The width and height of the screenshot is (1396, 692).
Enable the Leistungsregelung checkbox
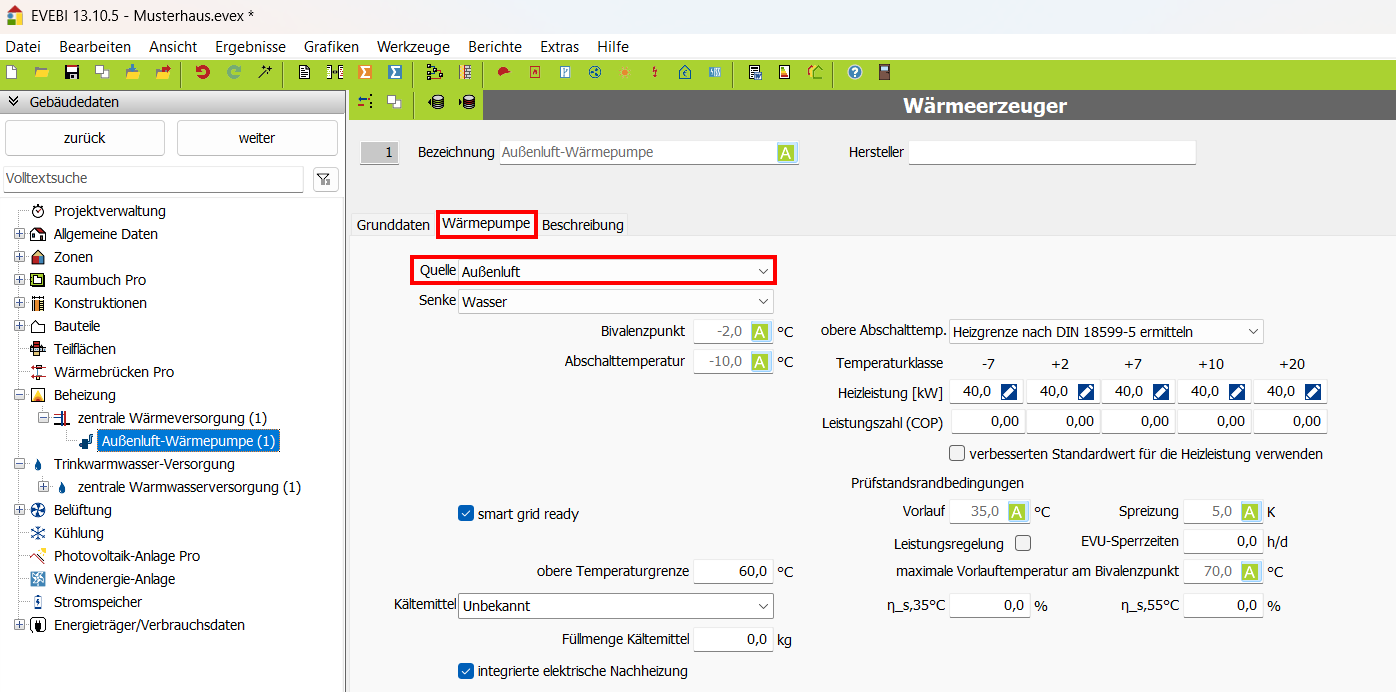pos(1022,544)
